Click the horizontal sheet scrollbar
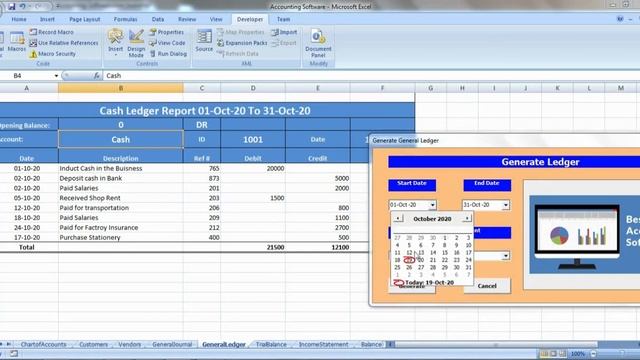640x360 pixels. (496, 345)
